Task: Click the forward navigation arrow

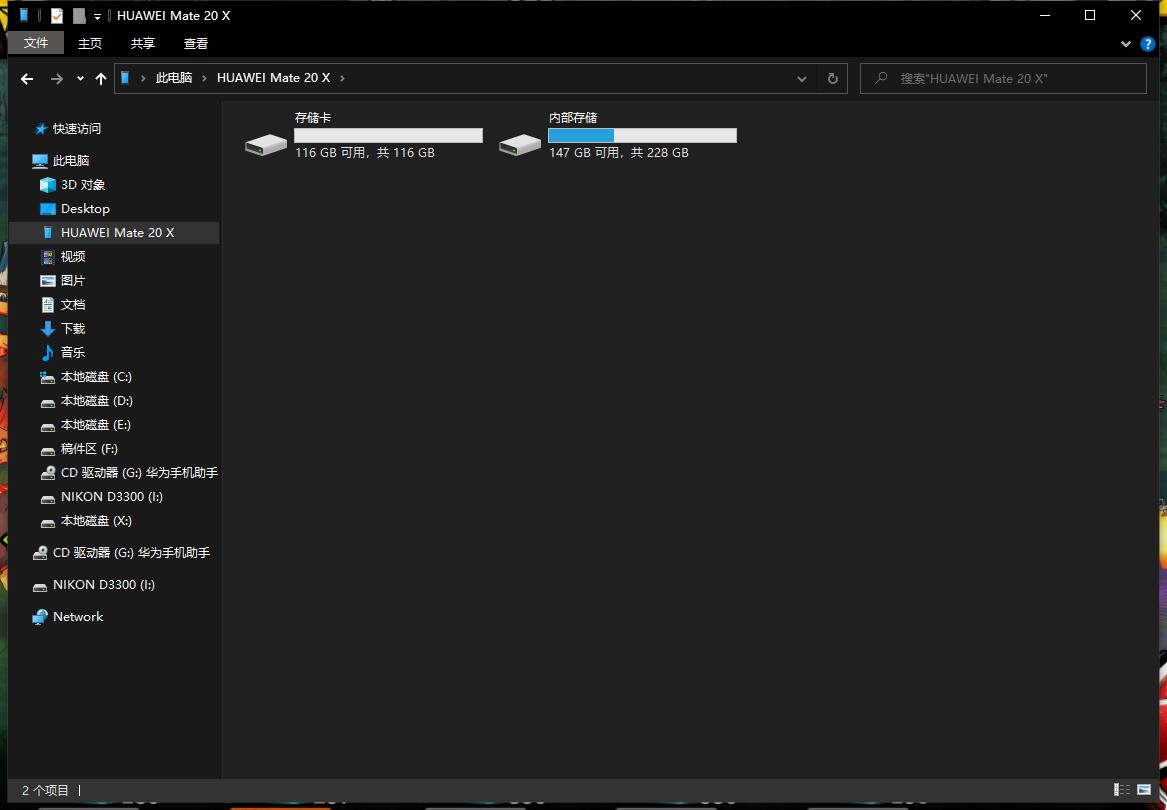Action: point(57,79)
